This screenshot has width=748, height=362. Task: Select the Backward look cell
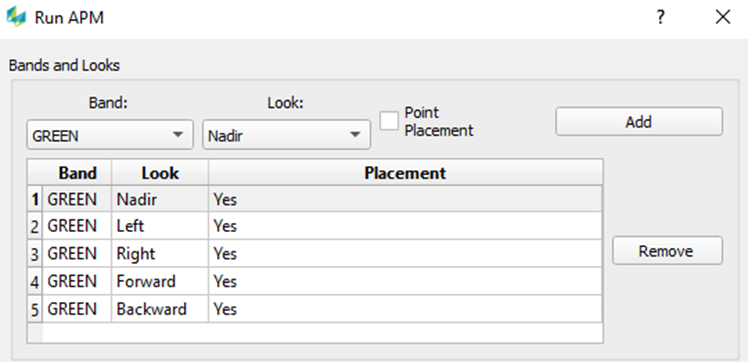point(160,309)
